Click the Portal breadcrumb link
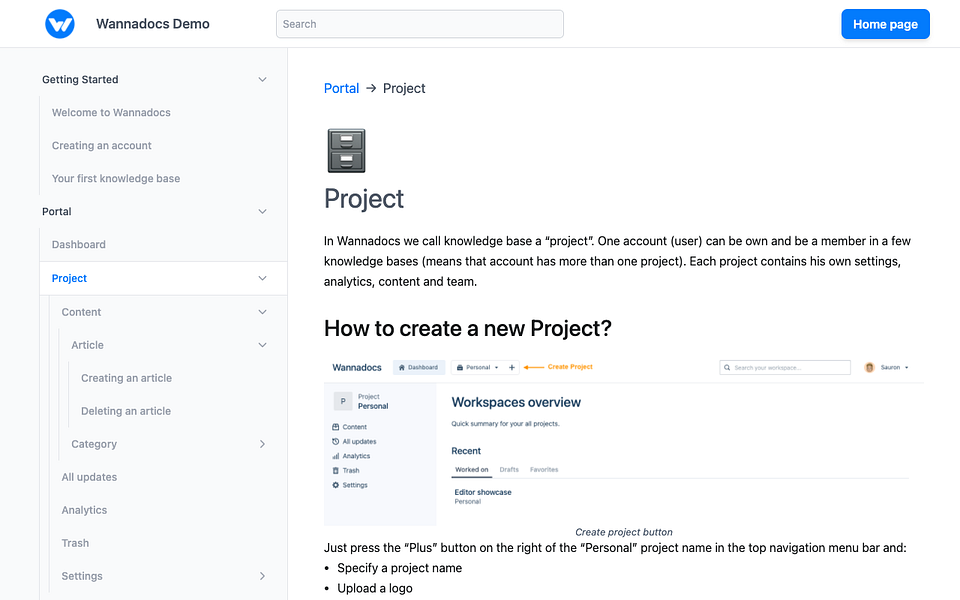The height and width of the screenshot is (600, 960). point(341,88)
